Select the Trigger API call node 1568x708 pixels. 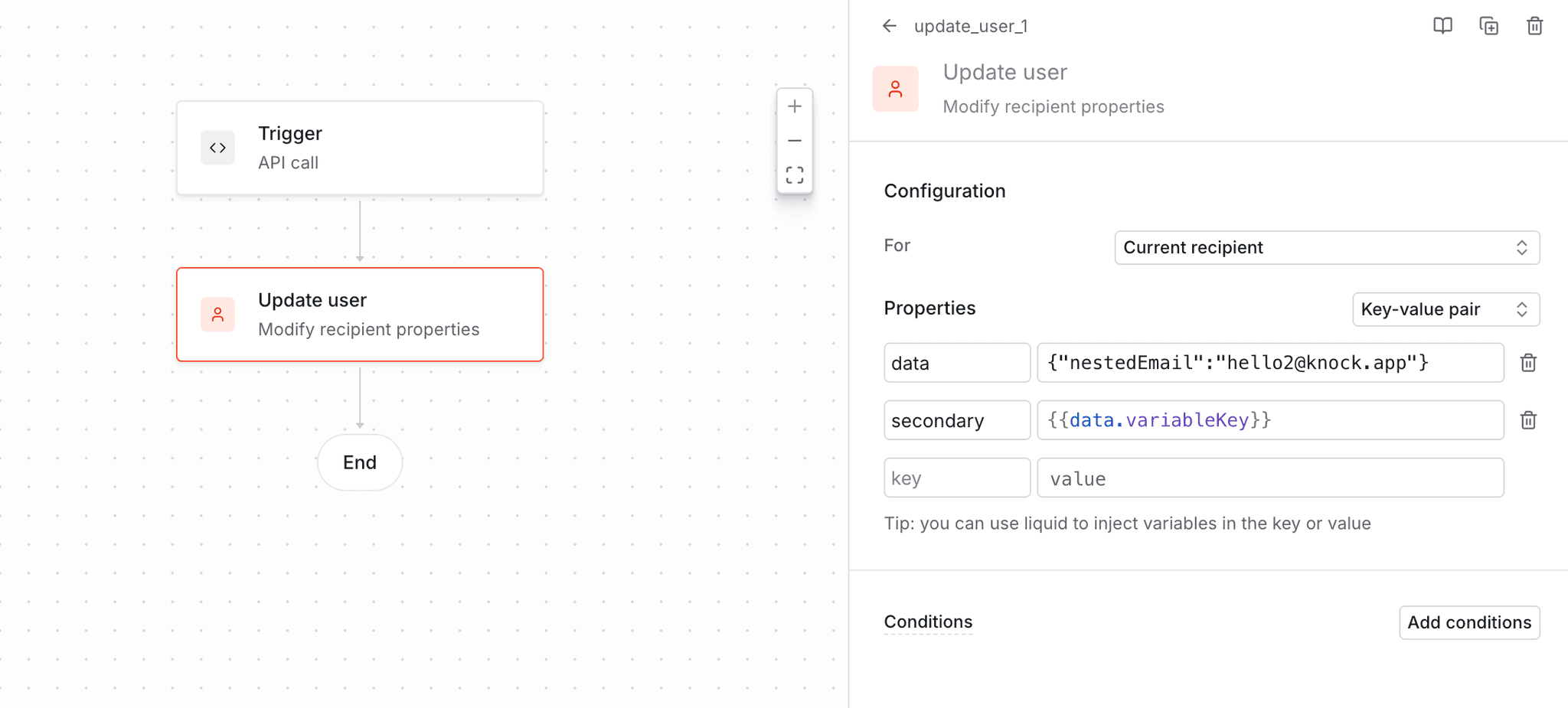click(360, 148)
